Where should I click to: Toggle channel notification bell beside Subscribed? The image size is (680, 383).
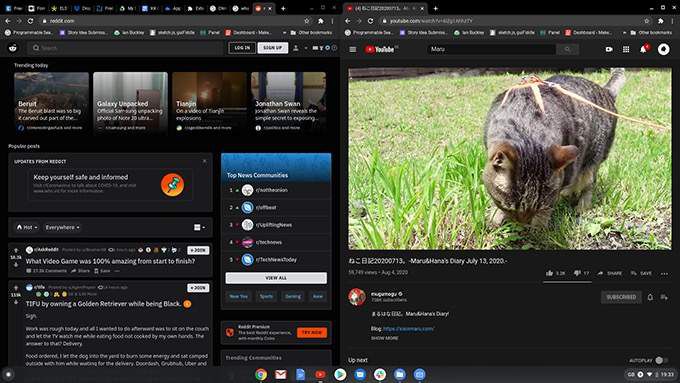pos(650,297)
